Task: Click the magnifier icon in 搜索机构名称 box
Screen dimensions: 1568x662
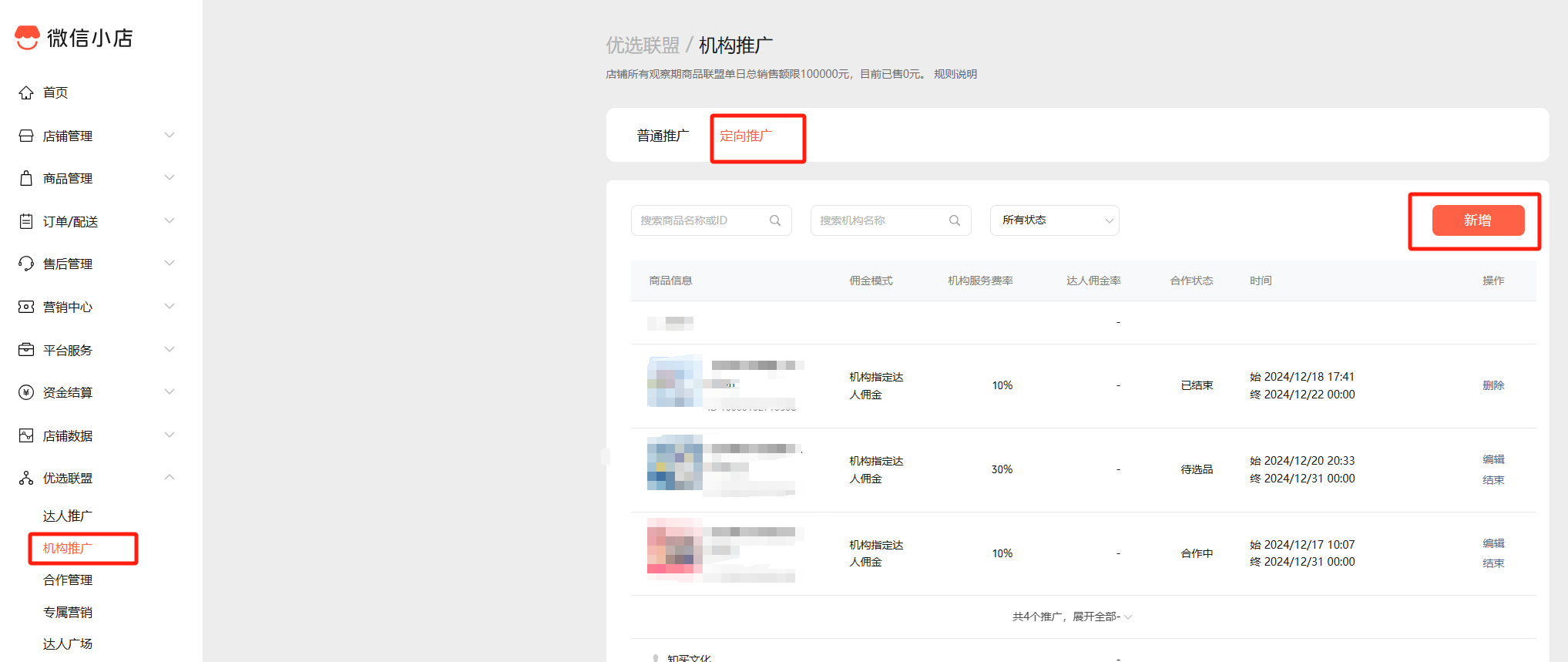Action: coord(955,220)
